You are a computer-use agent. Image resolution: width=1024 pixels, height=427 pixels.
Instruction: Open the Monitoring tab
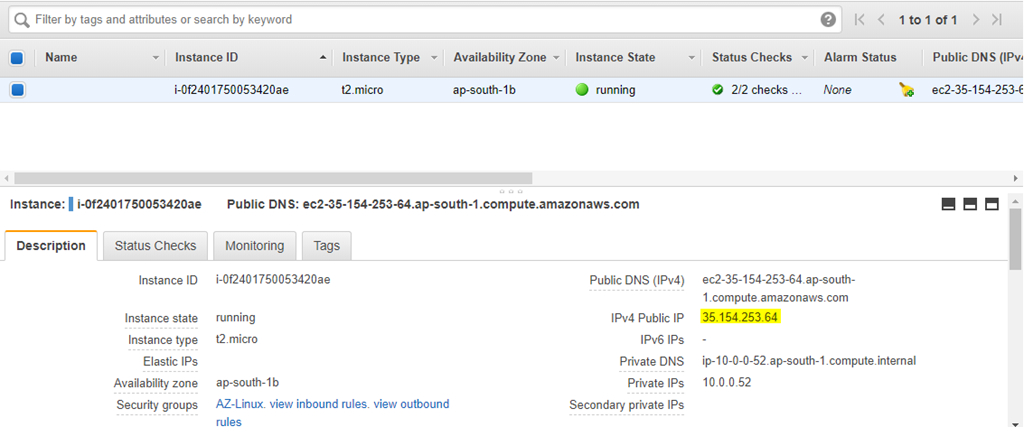tap(255, 246)
